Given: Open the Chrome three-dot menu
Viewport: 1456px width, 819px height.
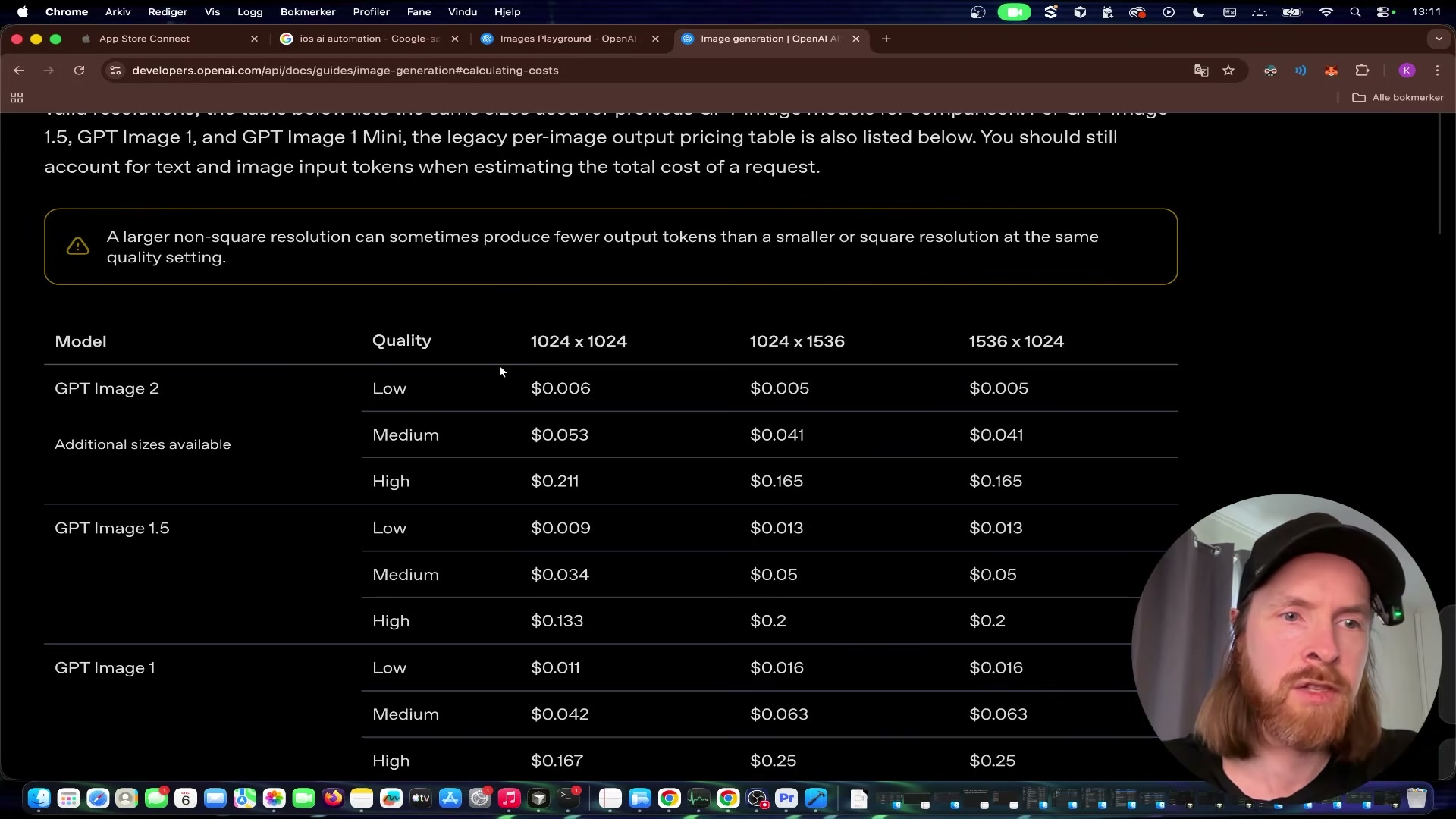Looking at the screenshot, I should click(x=1438, y=71).
